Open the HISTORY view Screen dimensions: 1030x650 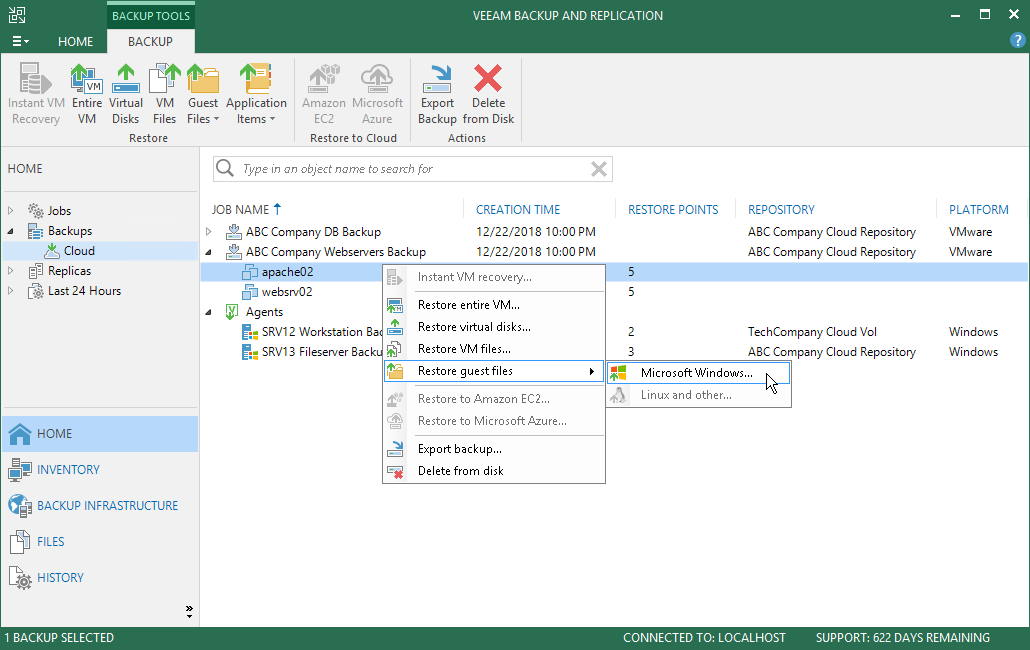(x=100, y=578)
